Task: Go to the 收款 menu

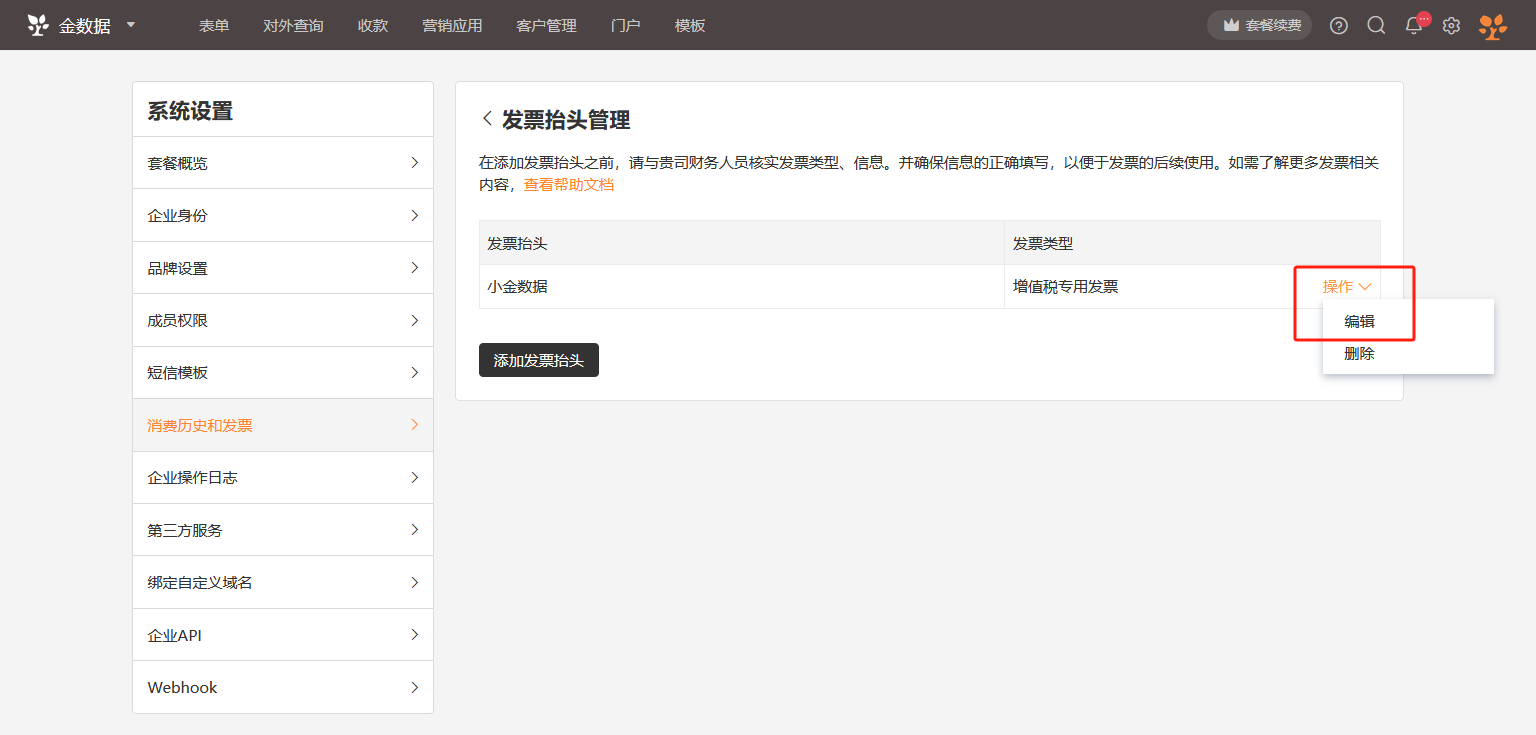Action: [373, 25]
